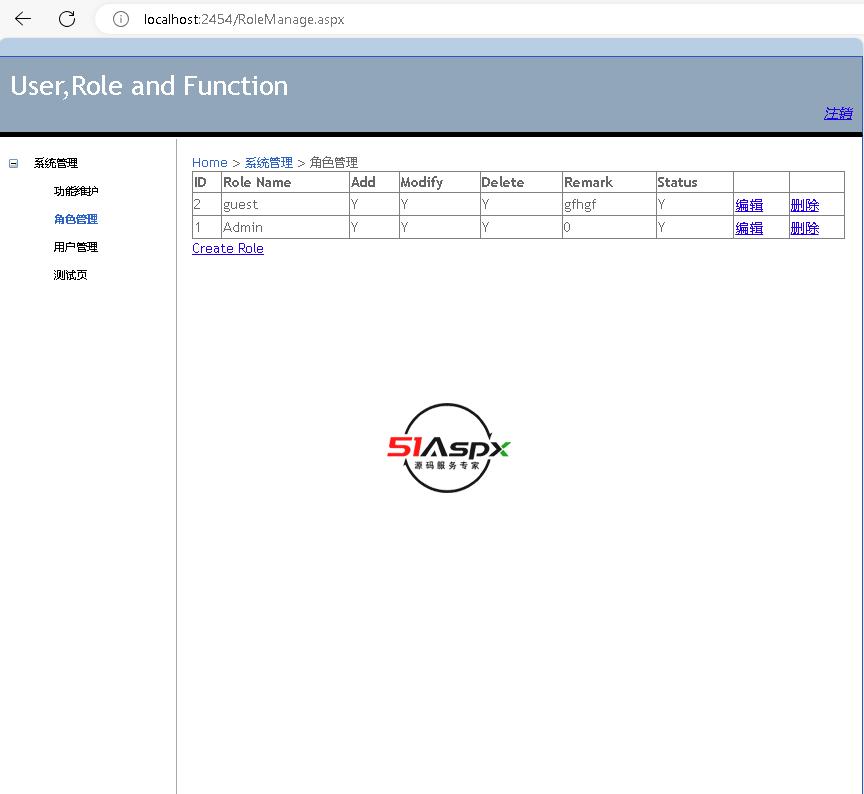Delete the guest role row
The width and height of the screenshot is (864, 794).
tap(804, 205)
